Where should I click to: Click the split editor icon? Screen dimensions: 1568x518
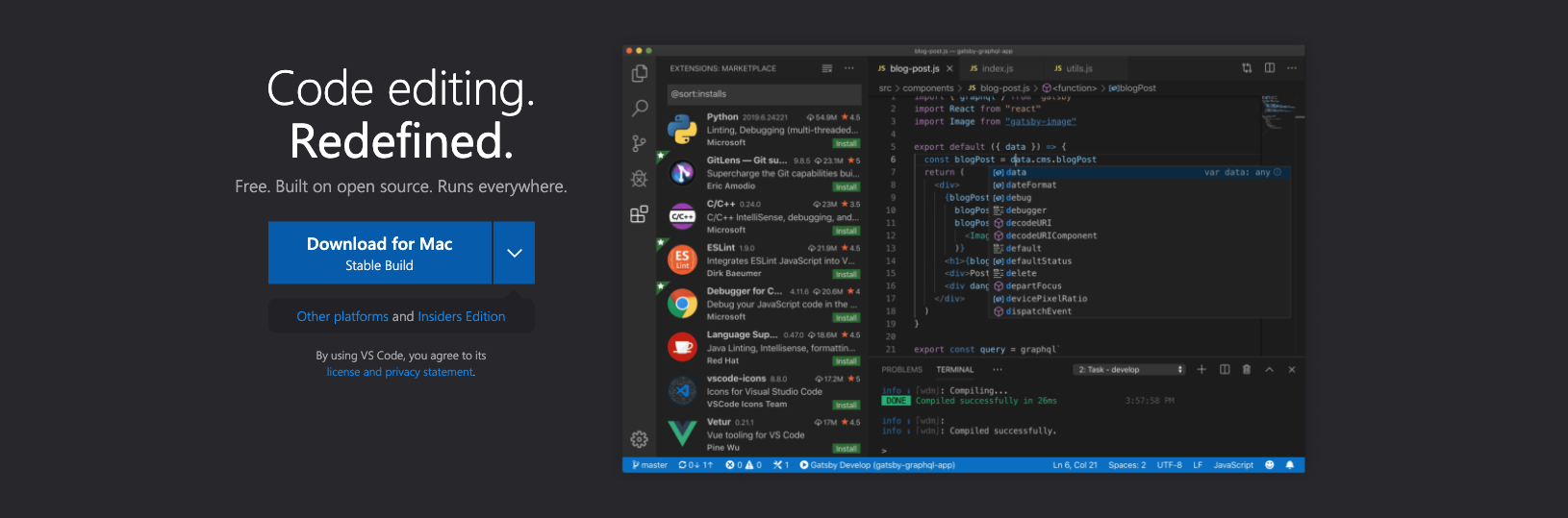pos(1270,68)
